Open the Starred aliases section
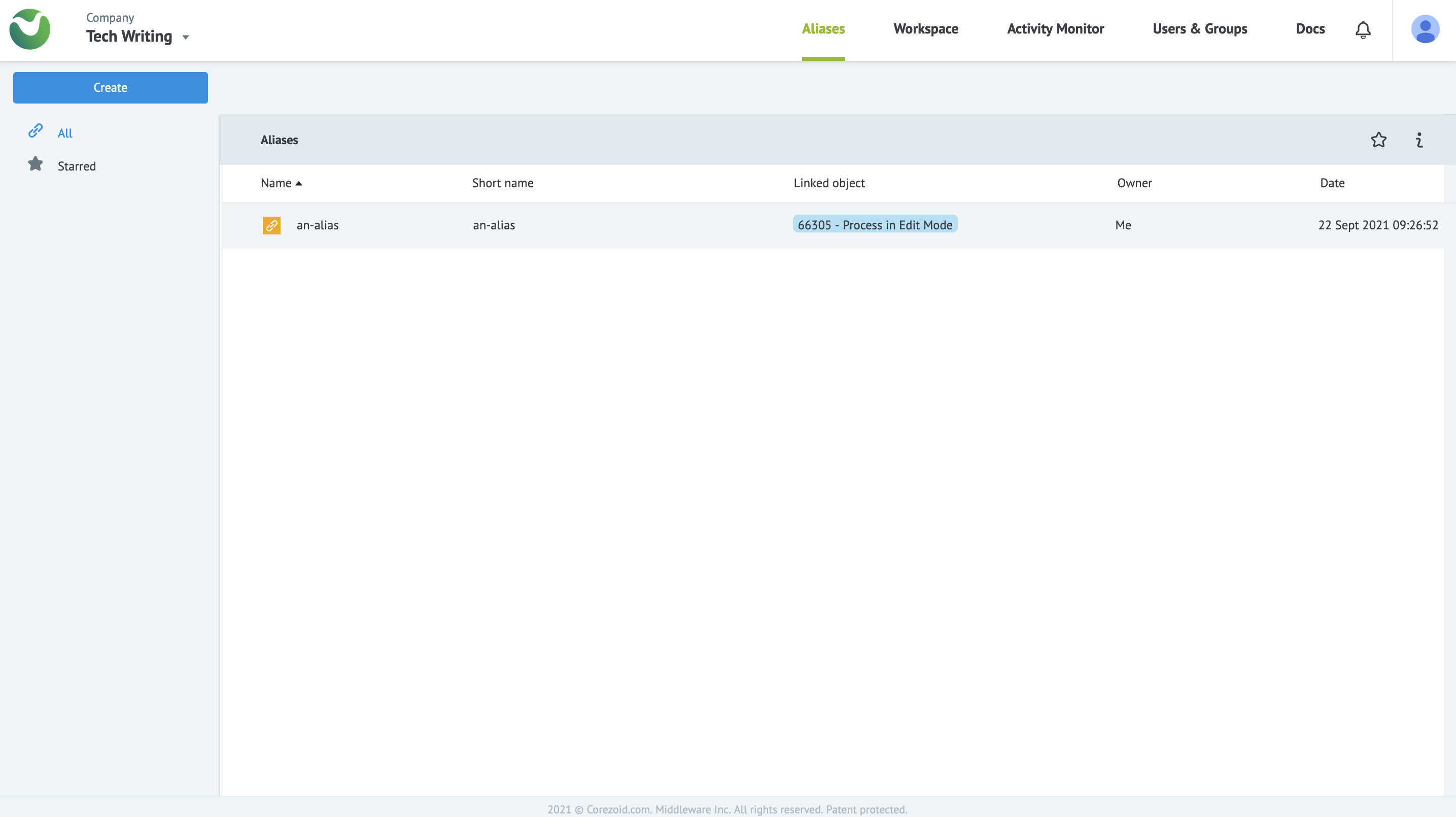Viewport: 1456px width, 817px height. tap(77, 165)
